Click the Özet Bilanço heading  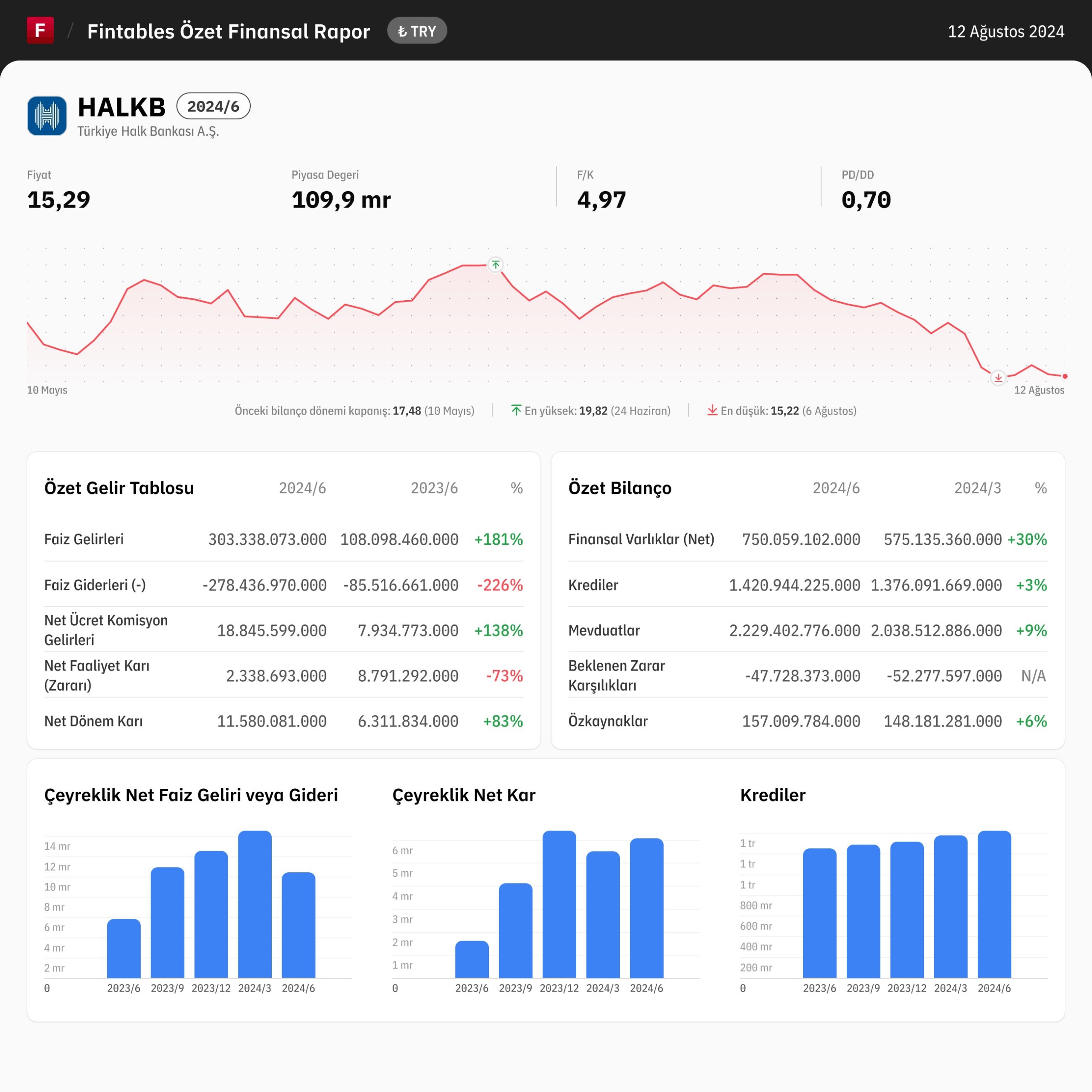pyautogui.click(x=620, y=488)
